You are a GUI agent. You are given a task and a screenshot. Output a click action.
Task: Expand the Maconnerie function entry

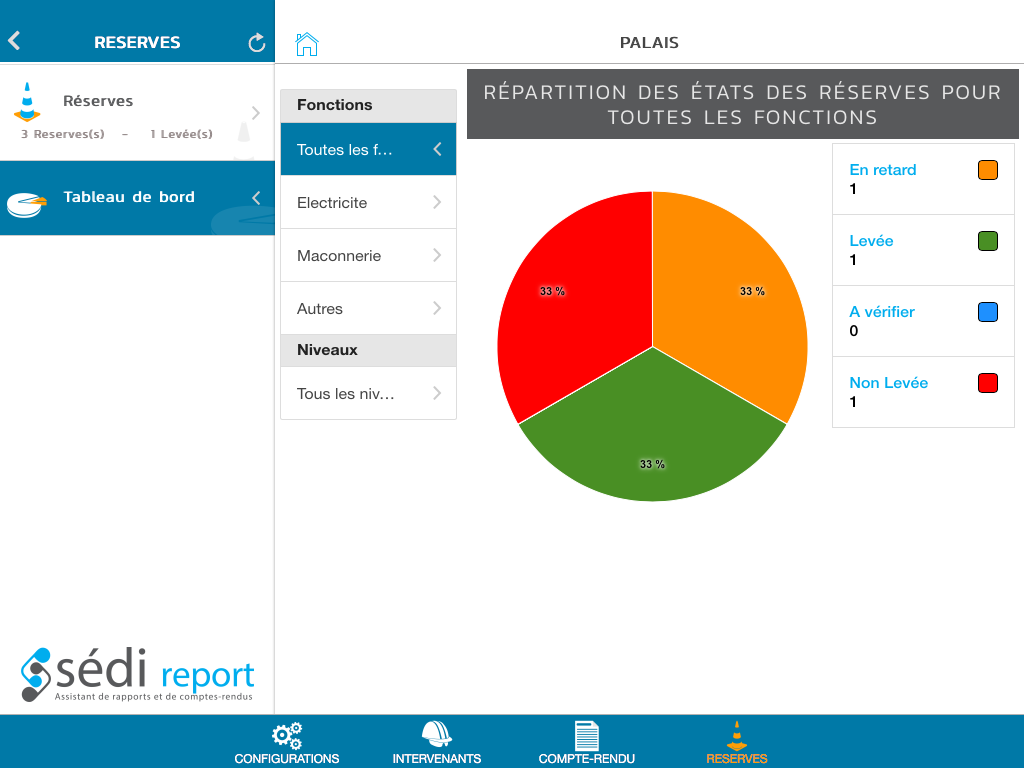pyautogui.click(x=368, y=256)
